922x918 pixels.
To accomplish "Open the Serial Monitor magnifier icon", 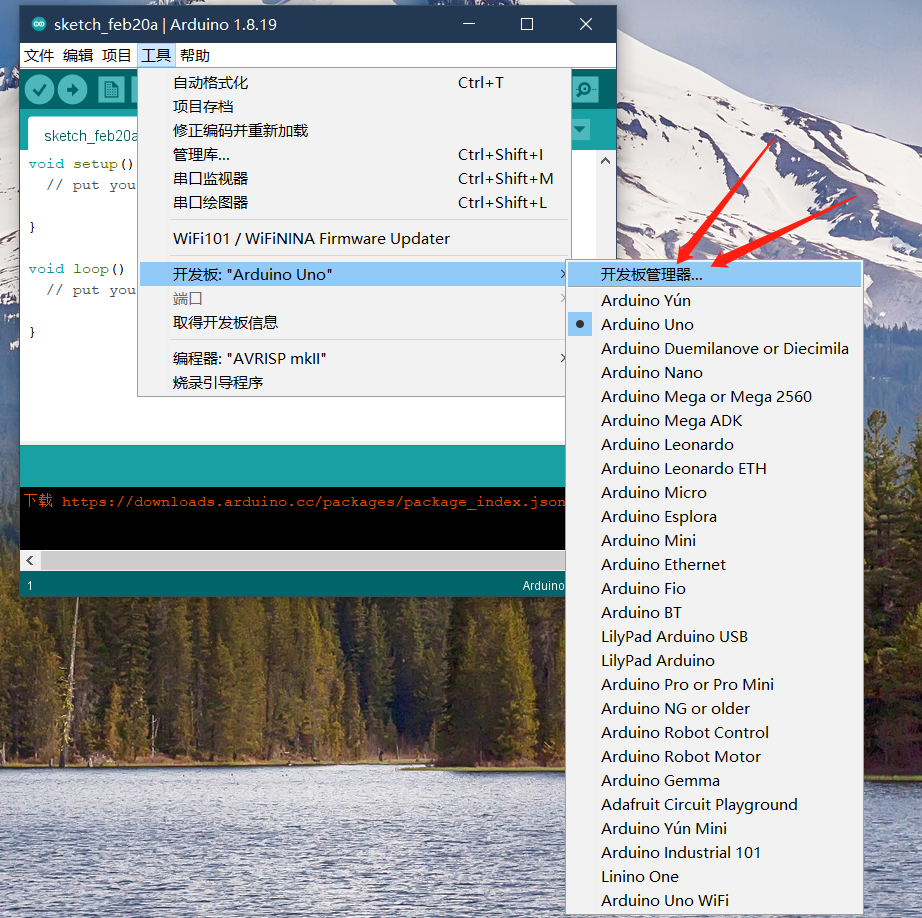I will pyautogui.click(x=587, y=89).
